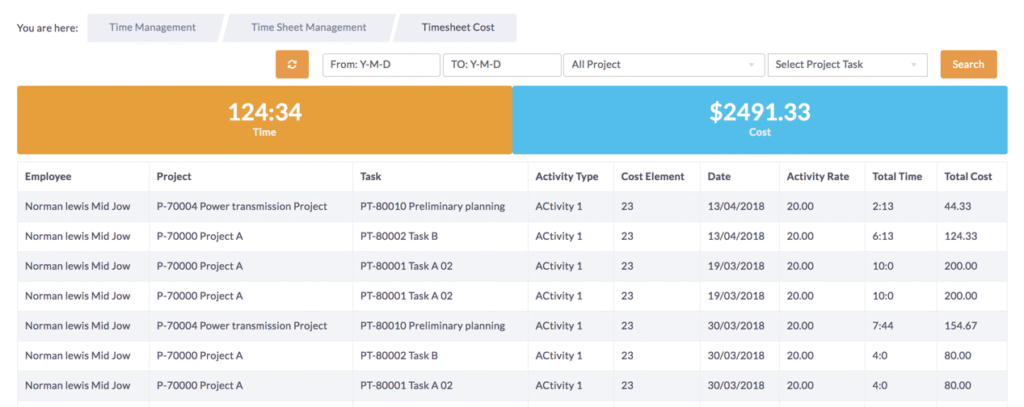The height and width of the screenshot is (407, 1024).
Task: Open the Time Management breadcrumb
Action: tap(152, 28)
